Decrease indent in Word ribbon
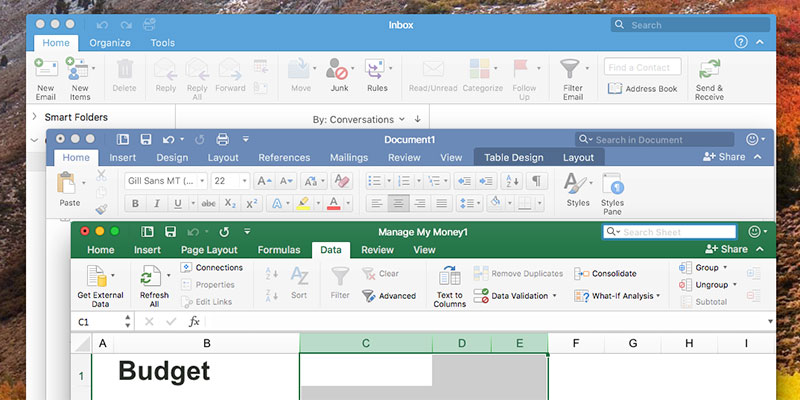 pyautogui.click(x=465, y=181)
